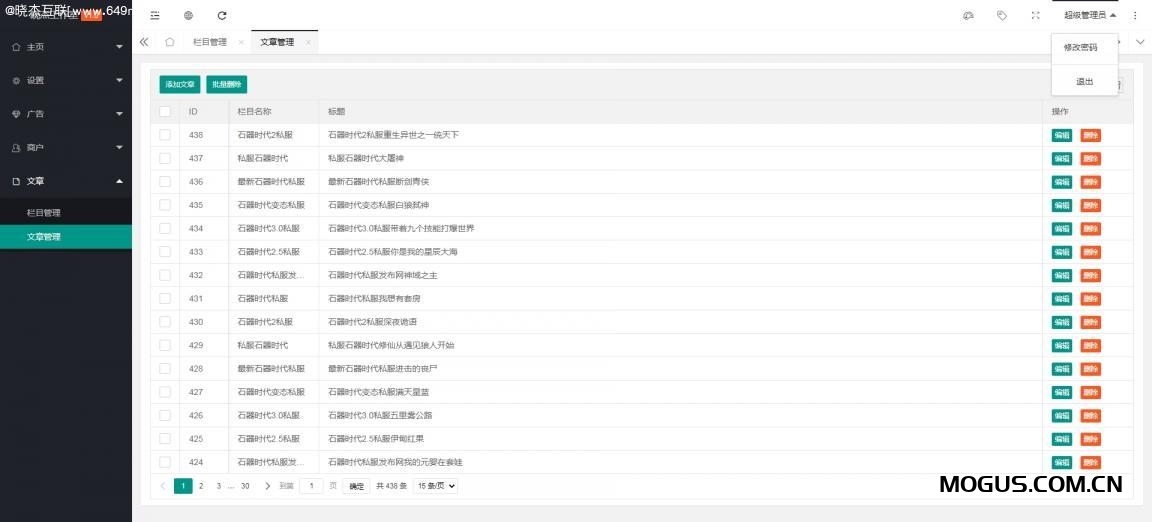The image size is (1152, 522).
Task: Open the 15 条/页 page size dropdown
Action: coord(435,486)
